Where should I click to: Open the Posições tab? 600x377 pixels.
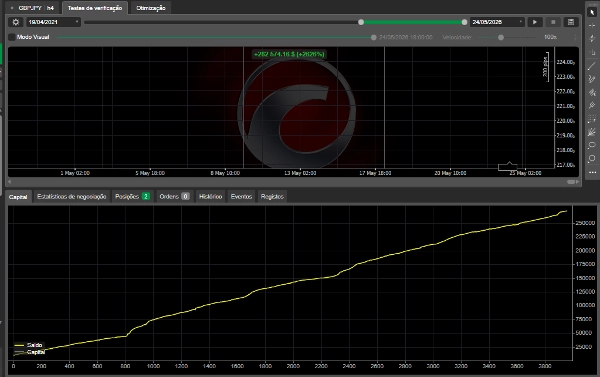[132, 196]
